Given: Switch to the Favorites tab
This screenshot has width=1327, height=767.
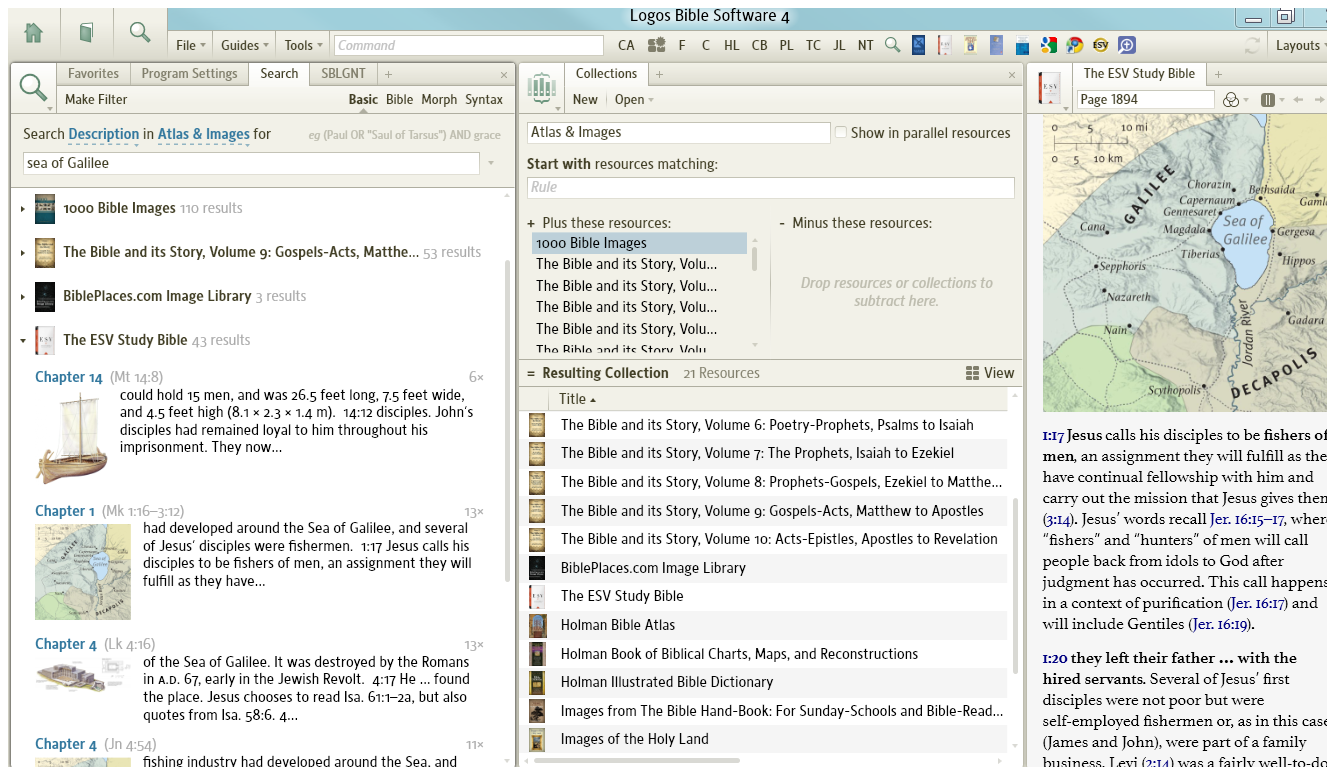Looking at the screenshot, I should click(x=93, y=74).
